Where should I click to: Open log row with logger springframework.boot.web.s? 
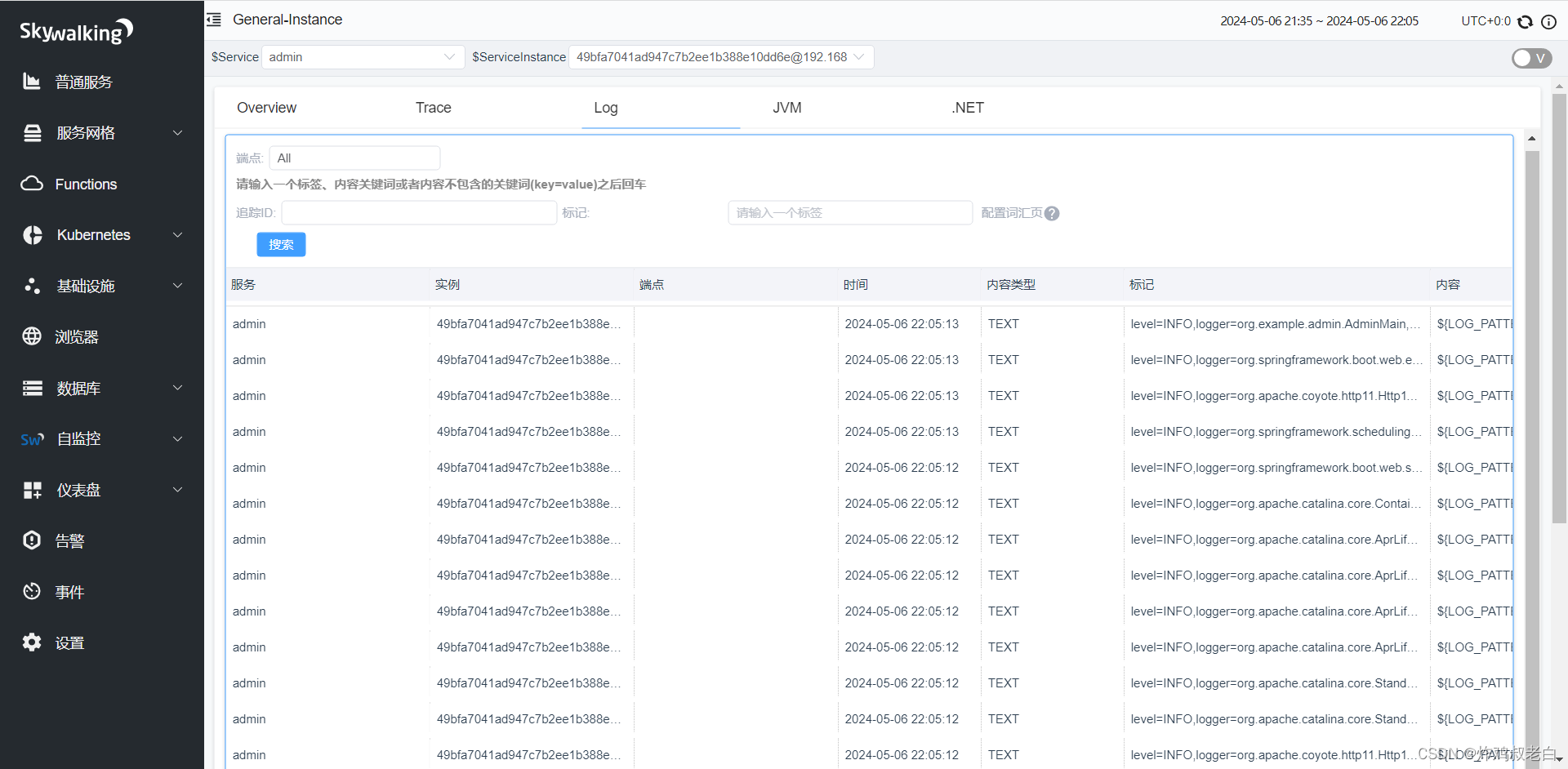click(870, 468)
